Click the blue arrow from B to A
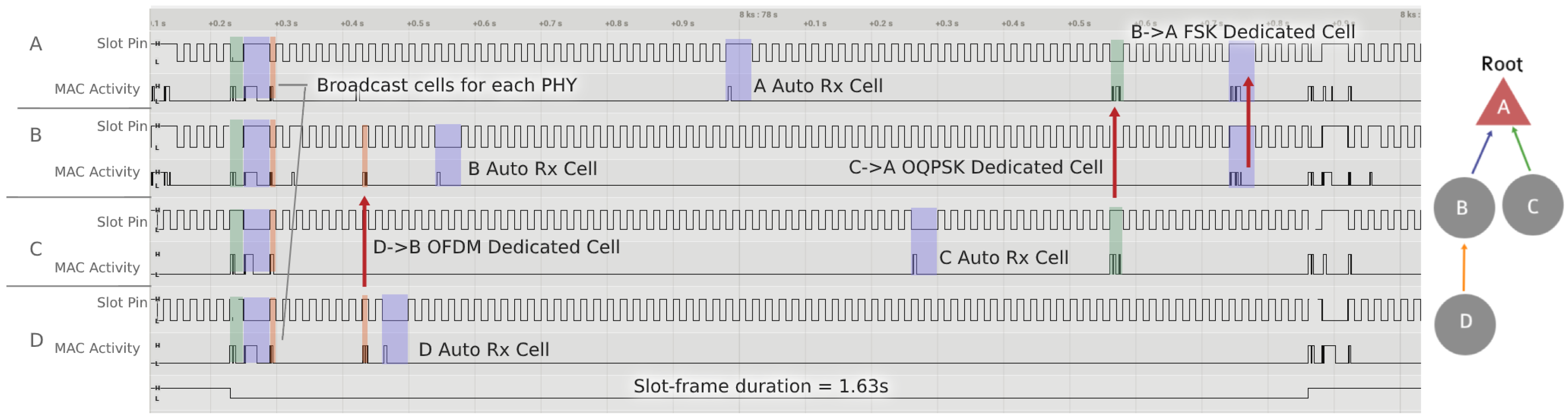The image size is (1568, 420). click(x=1482, y=152)
